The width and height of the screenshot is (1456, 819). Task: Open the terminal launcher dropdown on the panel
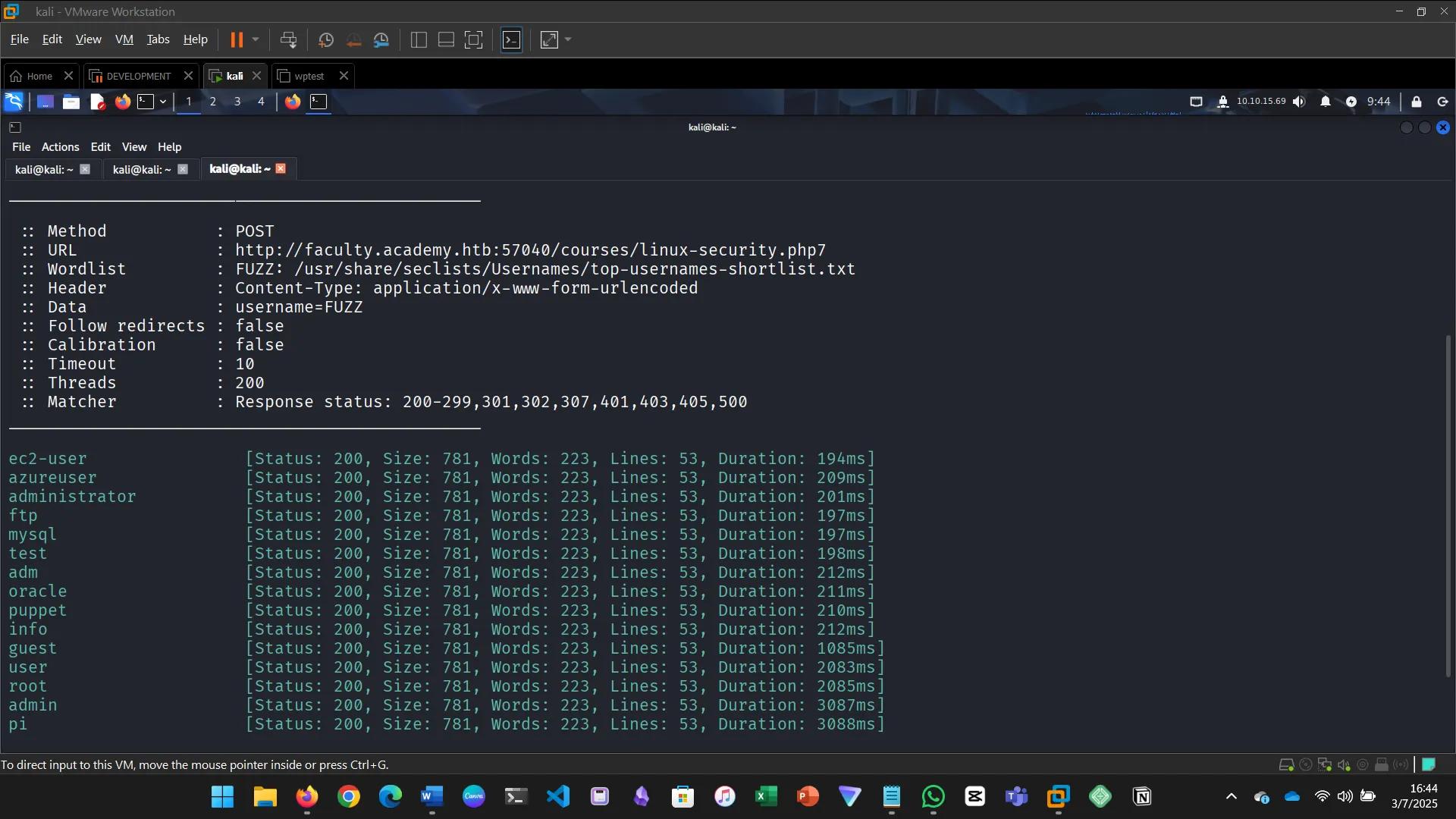point(163,101)
